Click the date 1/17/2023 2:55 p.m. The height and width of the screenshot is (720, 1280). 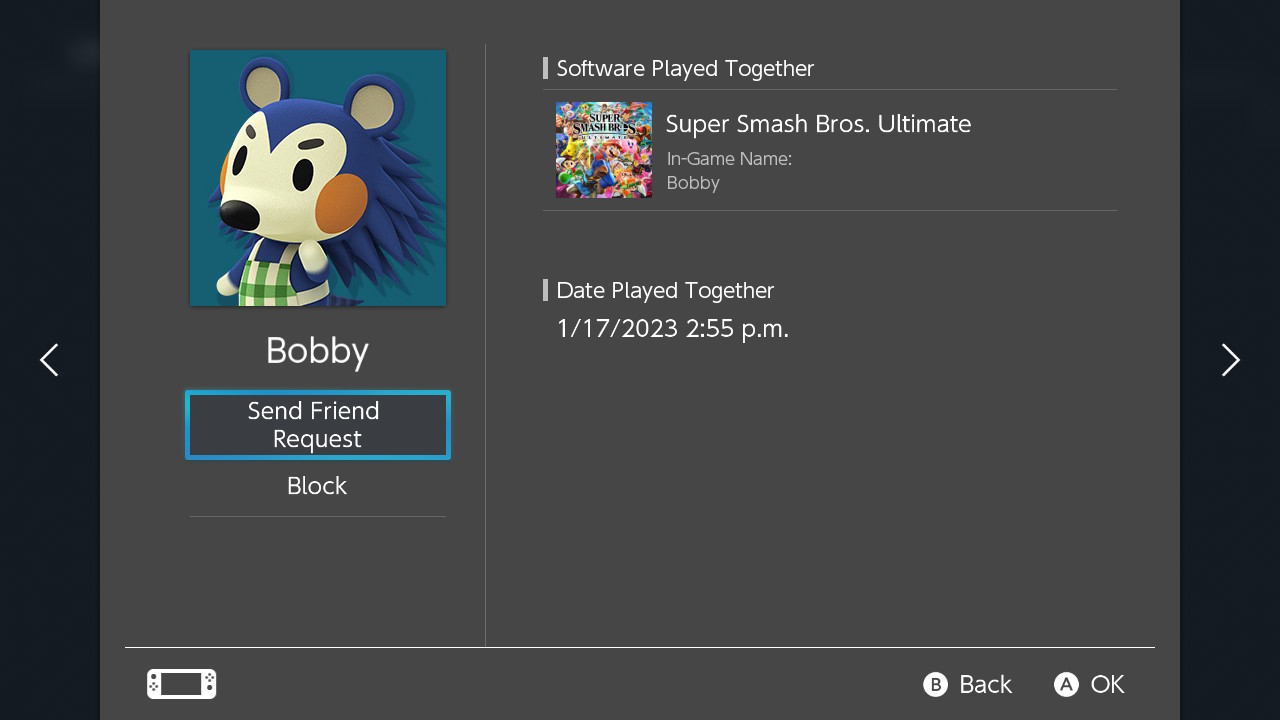coord(673,328)
